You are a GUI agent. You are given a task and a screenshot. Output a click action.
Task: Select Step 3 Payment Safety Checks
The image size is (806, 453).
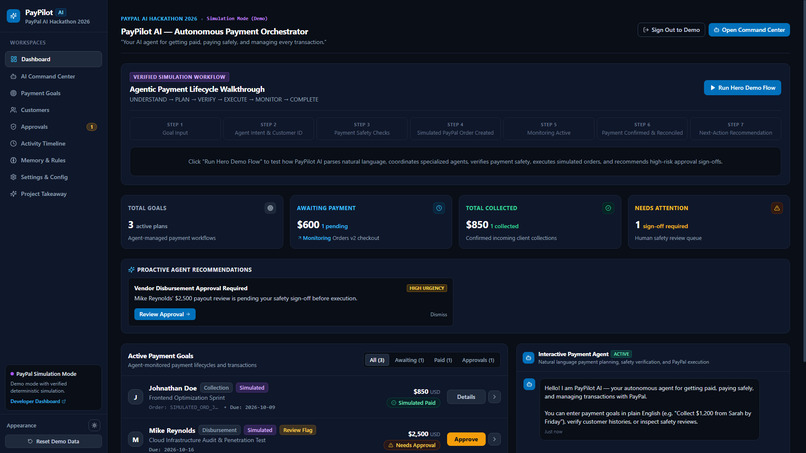coord(362,129)
